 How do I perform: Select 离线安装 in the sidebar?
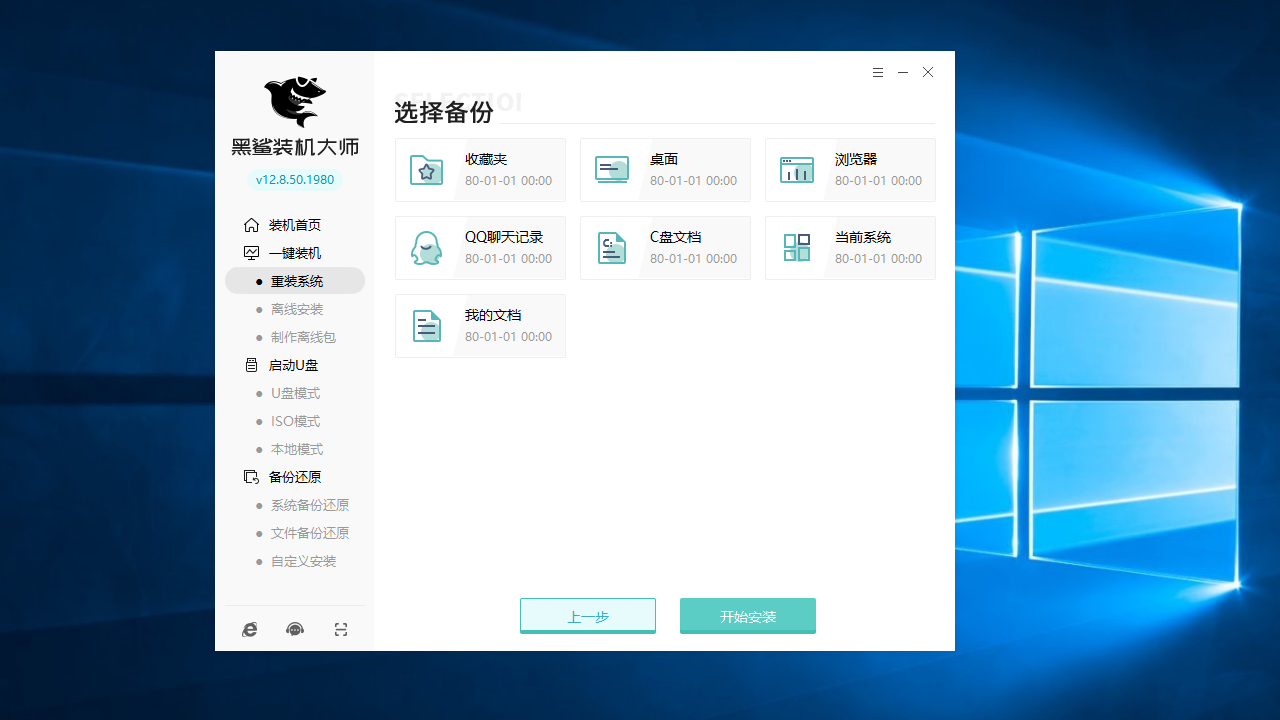296,309
